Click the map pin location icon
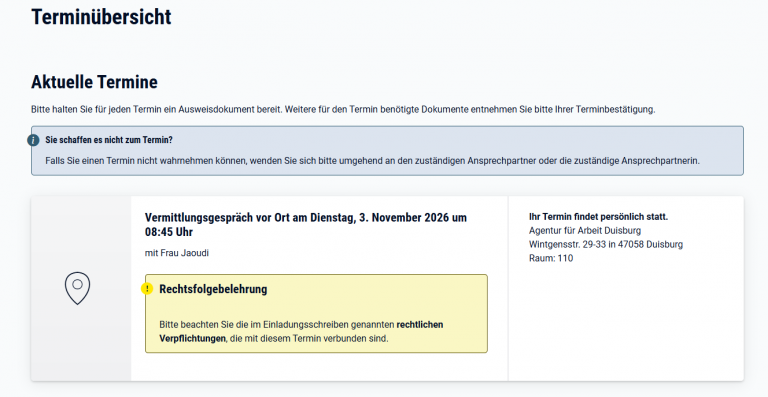The width and height of the screenshot is (768, 397). click(x=77, y=288)
